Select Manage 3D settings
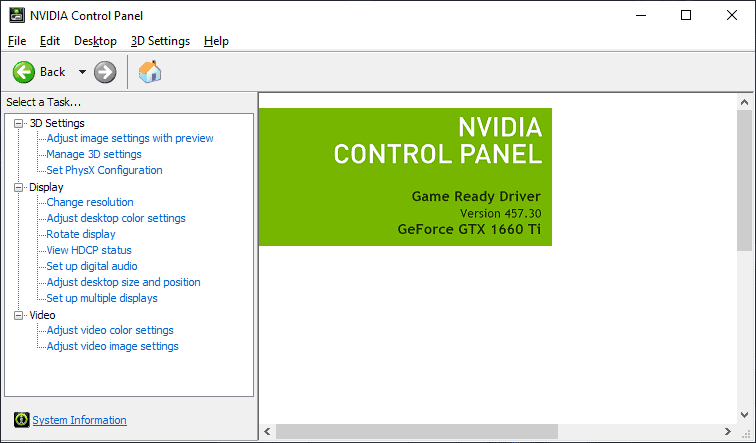756x443 pixels. pos(94,154)
